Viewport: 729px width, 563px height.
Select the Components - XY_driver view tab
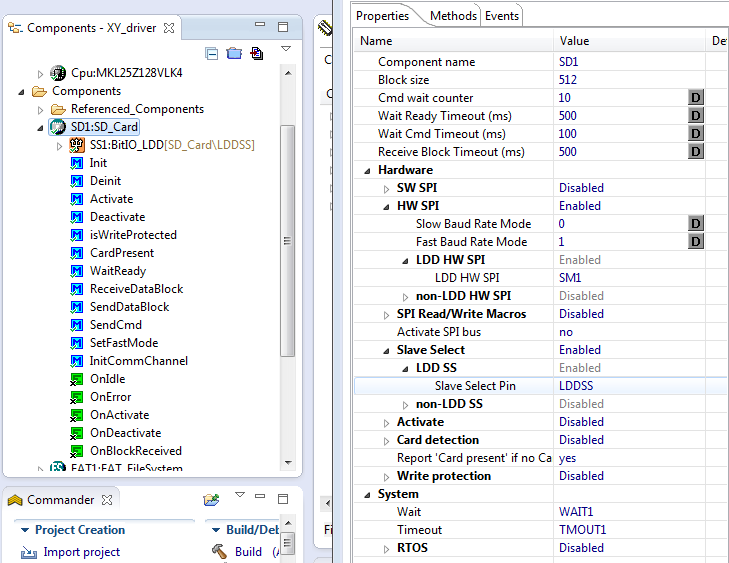coord(91,28)
